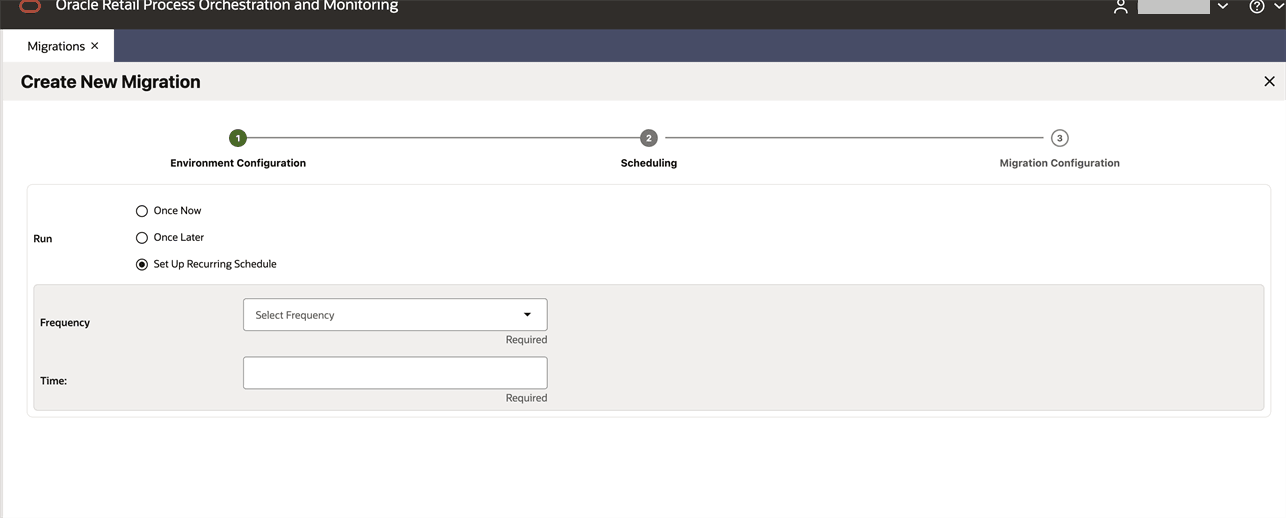
Task: Click the Create New Migration heading
Action: (111, 82)
